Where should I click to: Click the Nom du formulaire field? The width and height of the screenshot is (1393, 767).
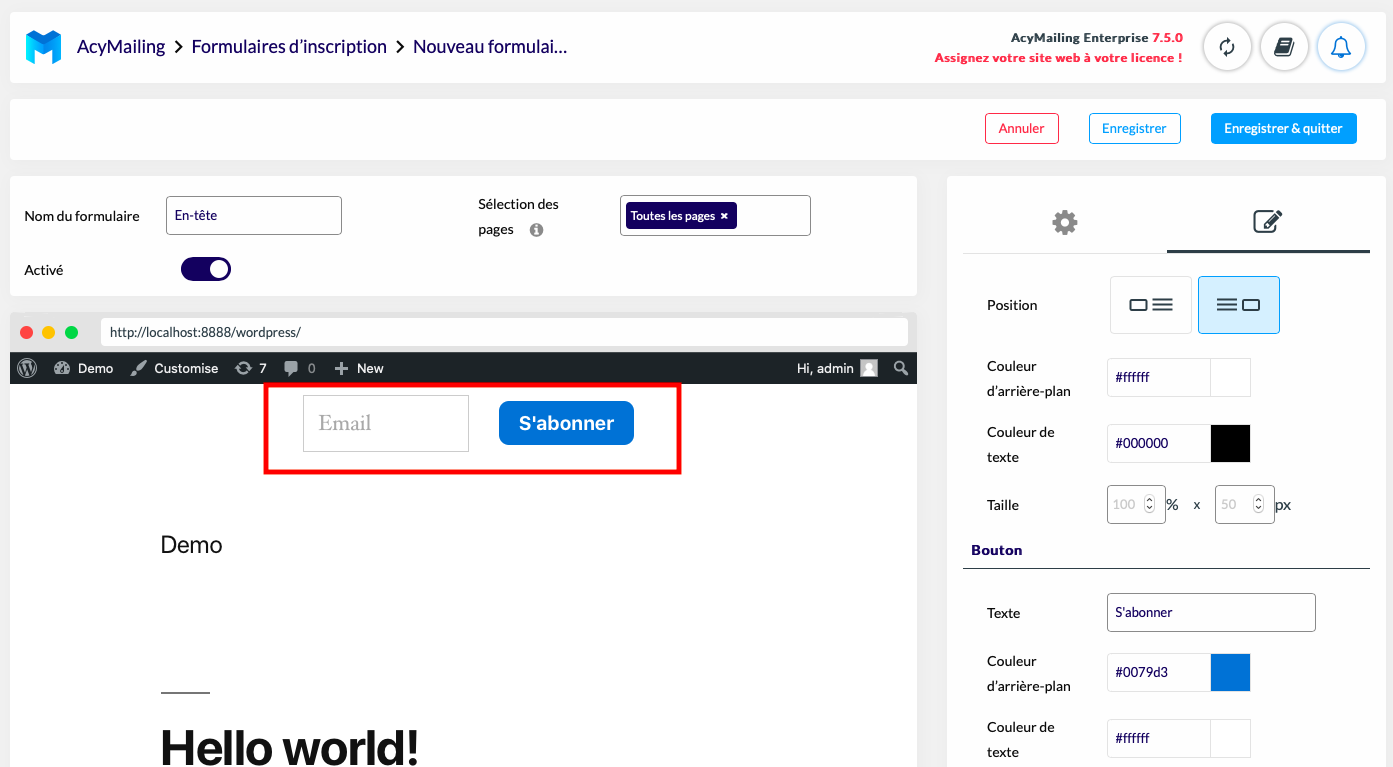tap(254, 215)
